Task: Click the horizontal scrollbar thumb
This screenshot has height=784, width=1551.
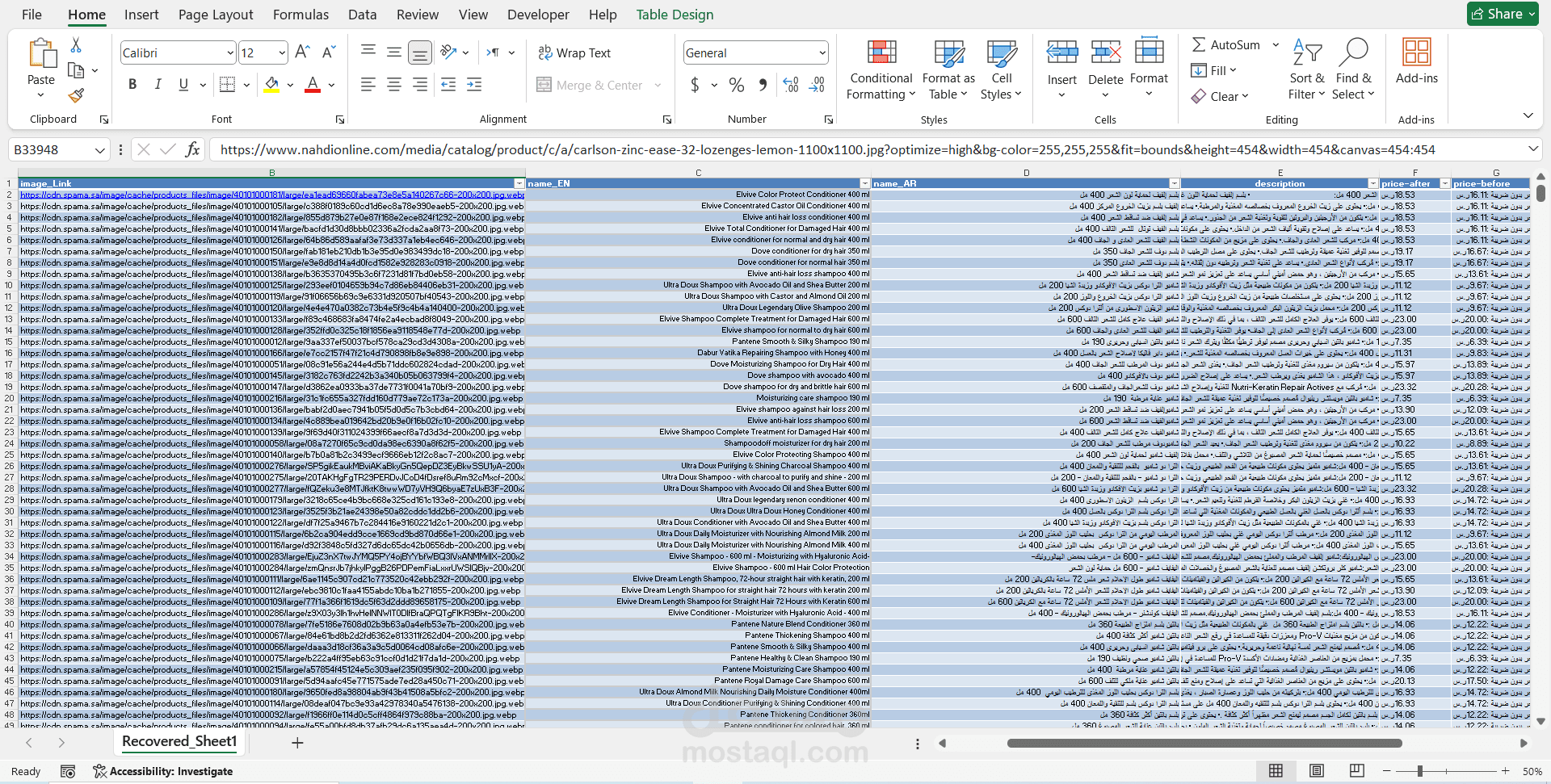Action: click(x=1204, y=743)
